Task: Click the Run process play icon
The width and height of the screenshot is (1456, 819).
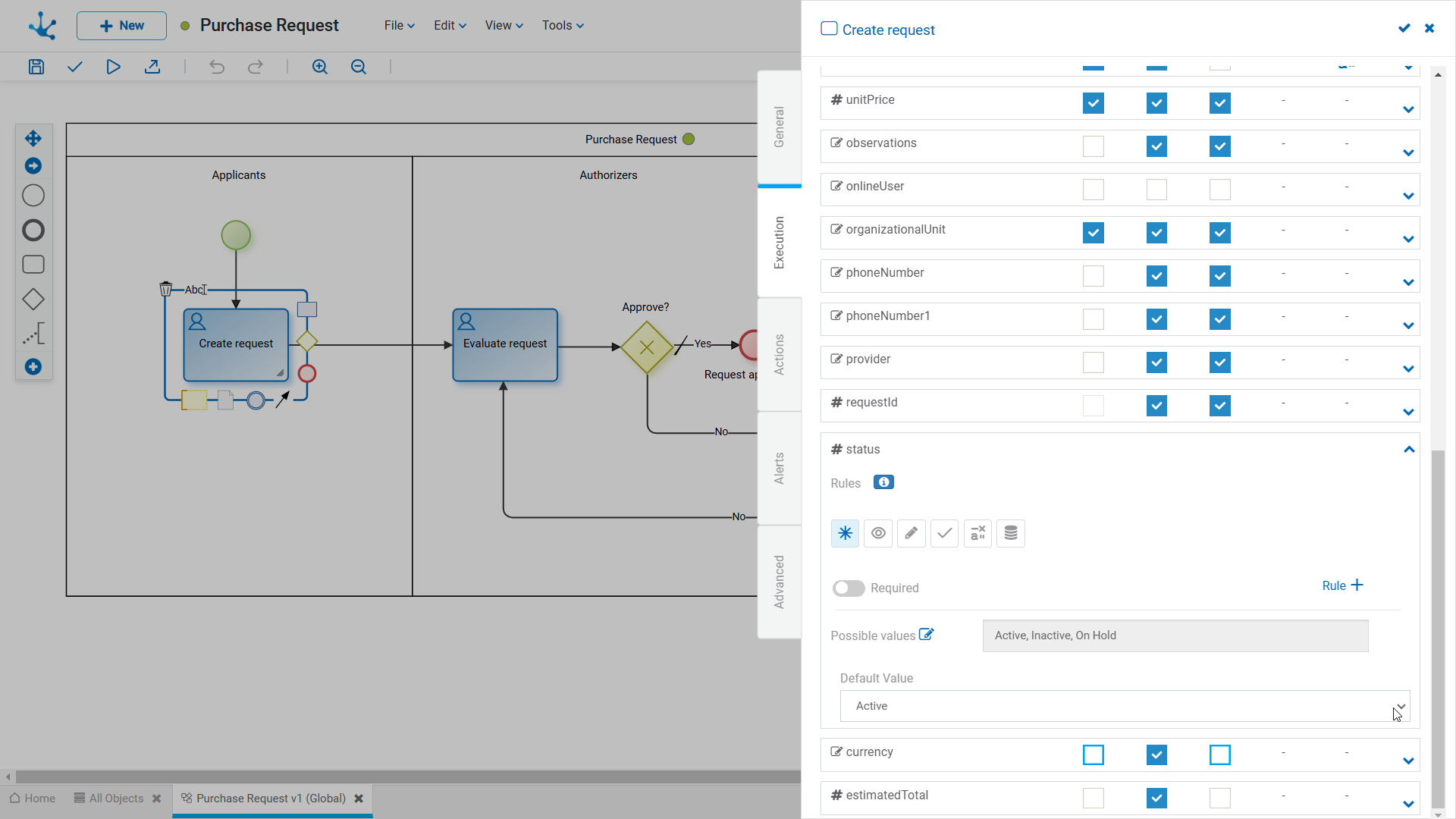Action: tap(113, 67)
